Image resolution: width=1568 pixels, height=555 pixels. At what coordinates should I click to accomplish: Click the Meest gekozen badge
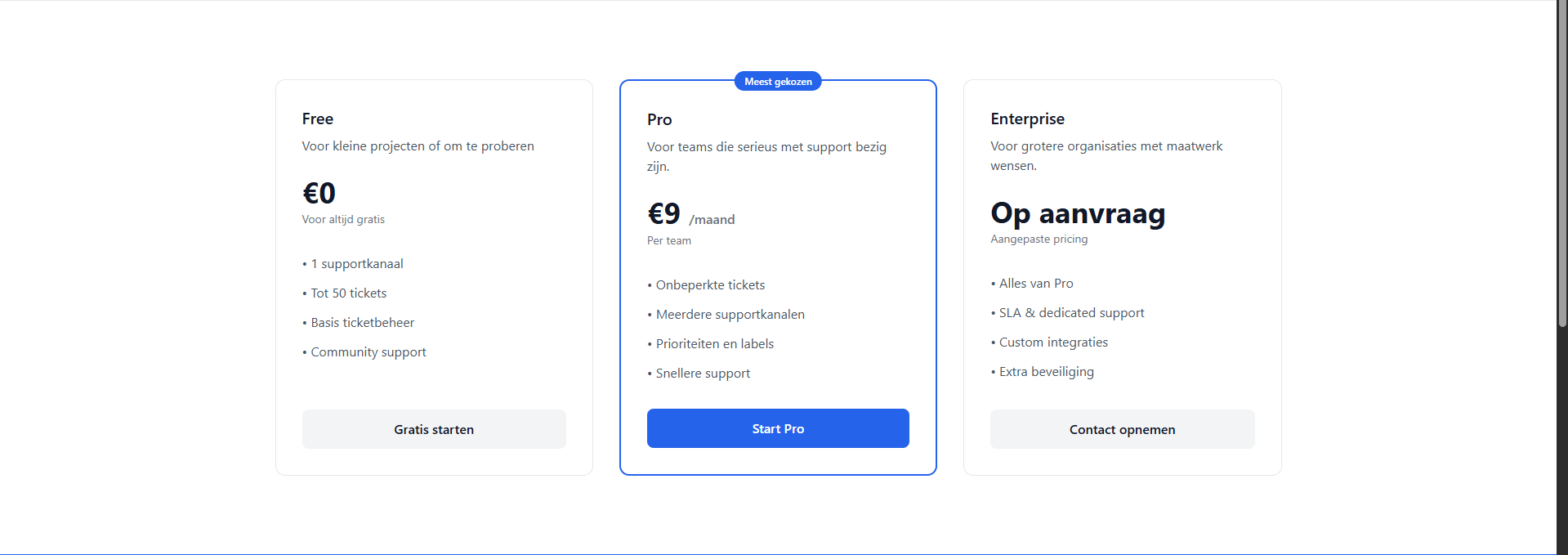[x=778, y=82]
